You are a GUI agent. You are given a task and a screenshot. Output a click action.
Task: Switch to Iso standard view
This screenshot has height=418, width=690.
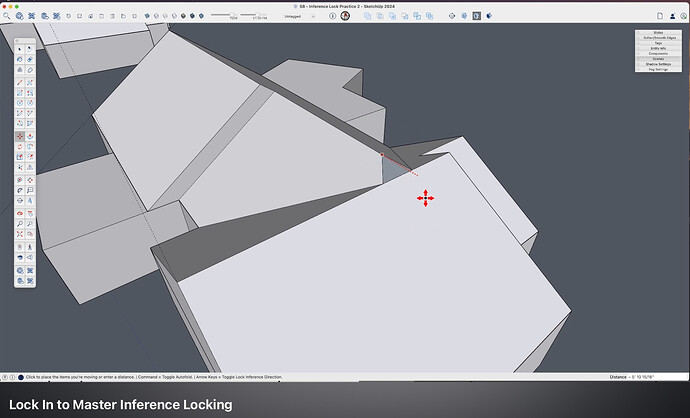click(69, 16)
